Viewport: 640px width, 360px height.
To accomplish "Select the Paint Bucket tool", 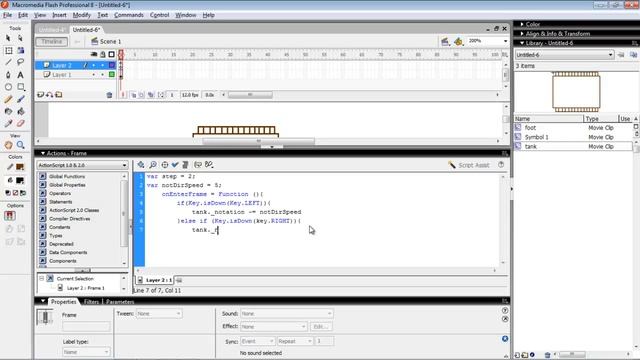I will pyautogui.click(x=20, y=111).
